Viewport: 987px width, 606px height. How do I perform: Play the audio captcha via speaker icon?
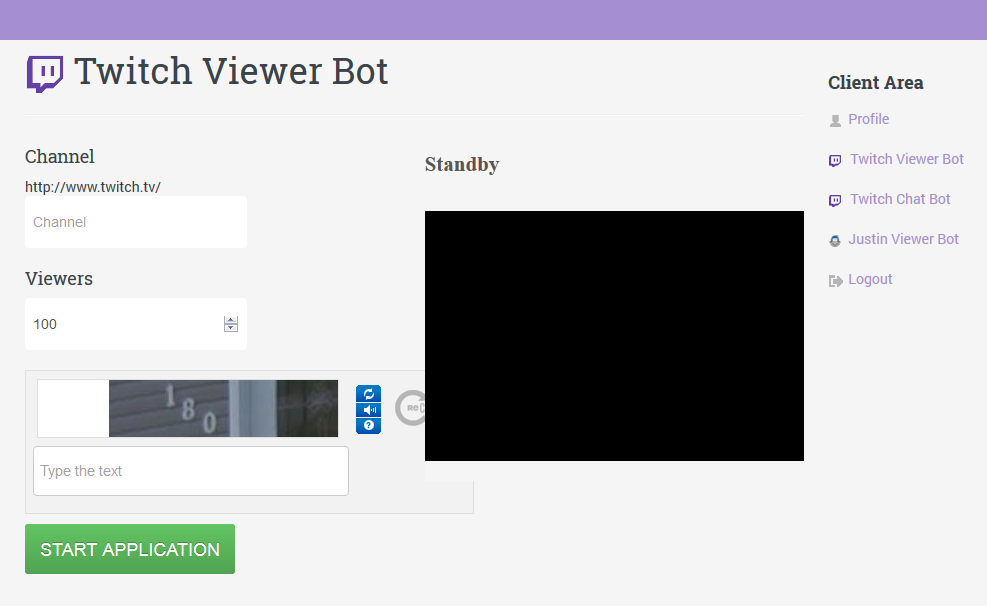tap(368, 408)
